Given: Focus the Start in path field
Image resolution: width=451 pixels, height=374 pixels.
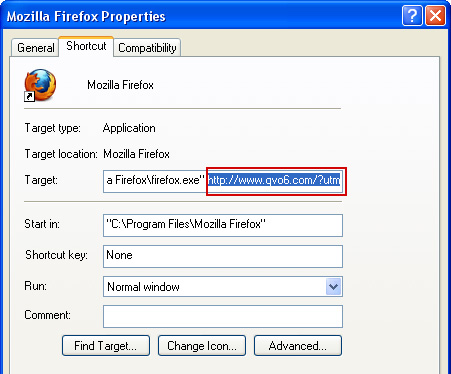Looking at the screenshot, I should pyautogui.click(x=223, y=225).
